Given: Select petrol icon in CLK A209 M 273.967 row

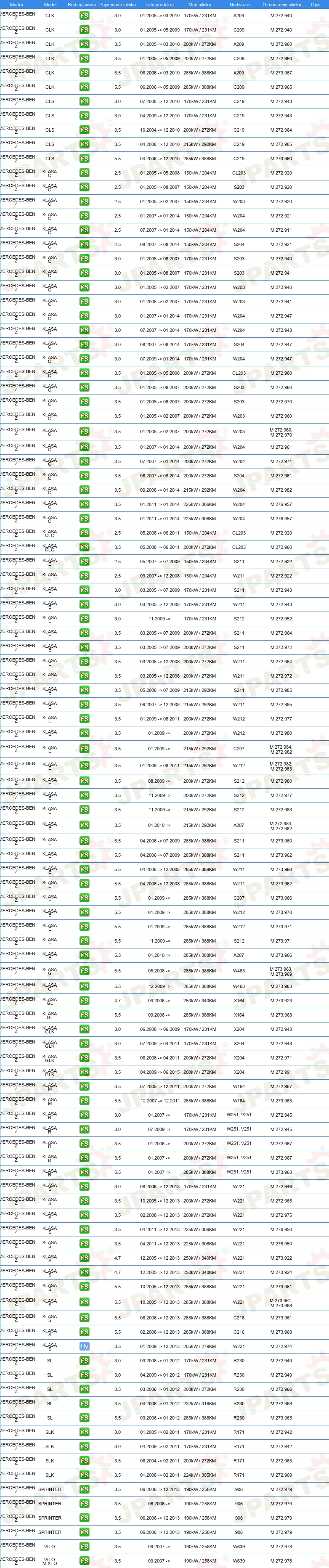Looking at the screenshot, I should 84,72.
